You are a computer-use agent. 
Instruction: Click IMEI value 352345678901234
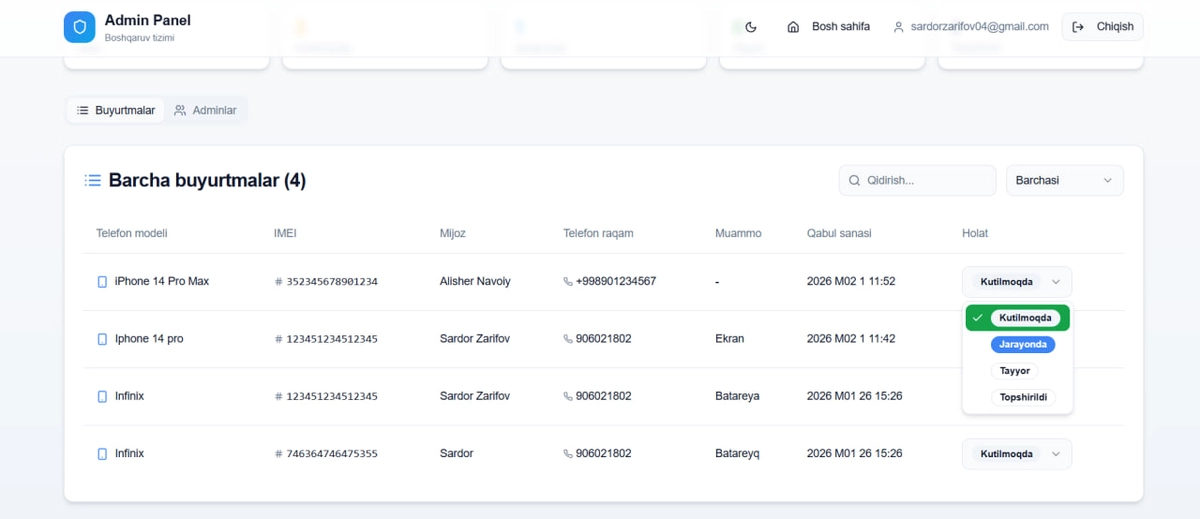coord(332,282)
